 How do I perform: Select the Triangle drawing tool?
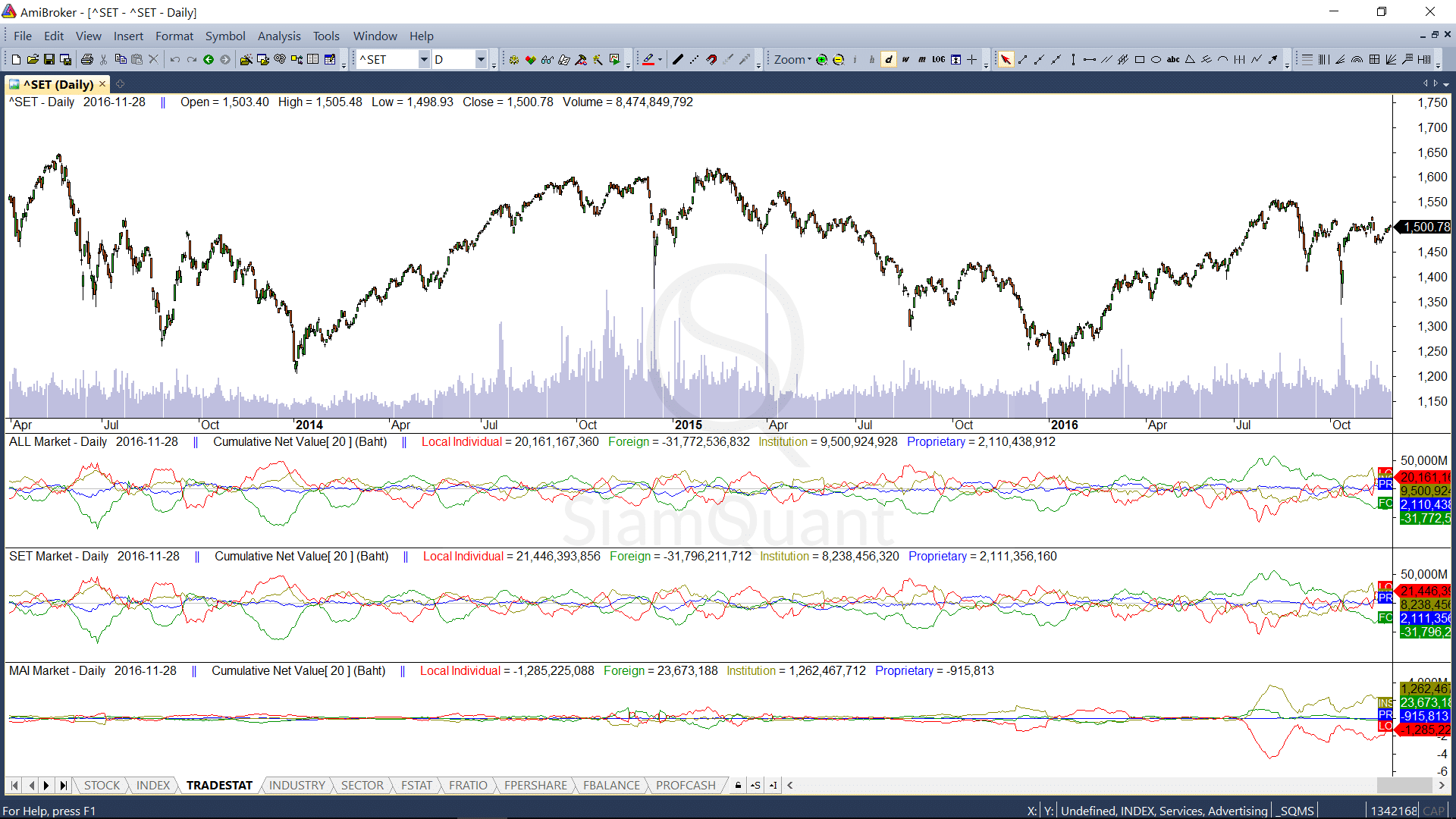1190,59
